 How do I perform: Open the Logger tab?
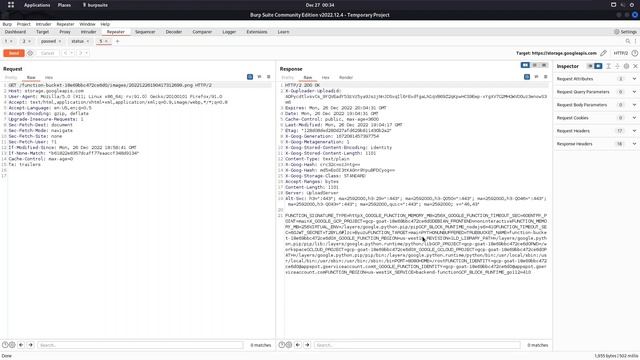(x=229, y=32)
